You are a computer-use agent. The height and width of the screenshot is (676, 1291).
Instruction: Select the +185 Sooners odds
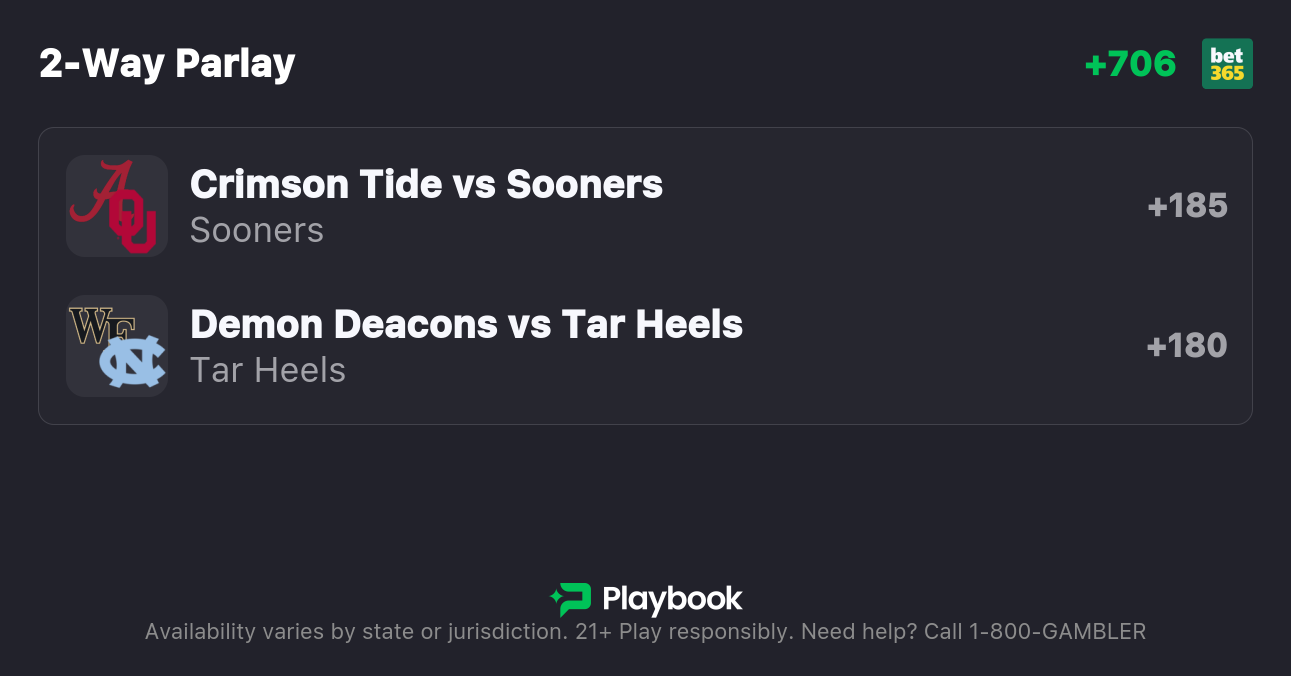pyautogui.click(x=1187, y=206)
